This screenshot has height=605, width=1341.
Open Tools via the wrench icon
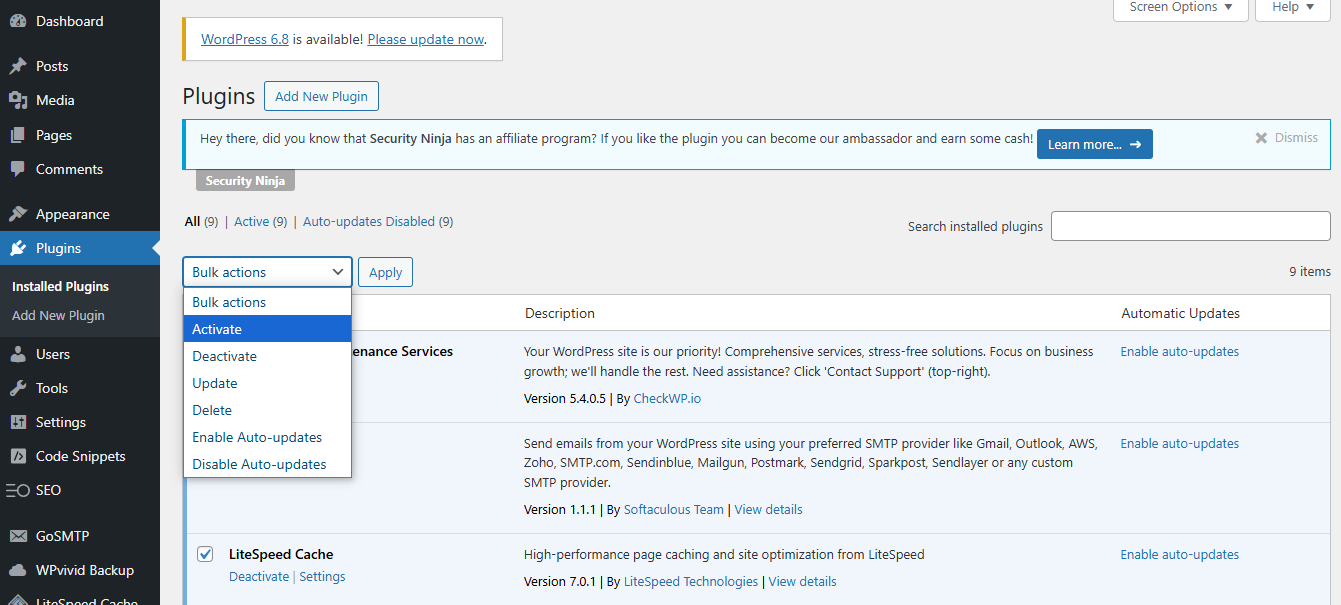coord(18,388)
